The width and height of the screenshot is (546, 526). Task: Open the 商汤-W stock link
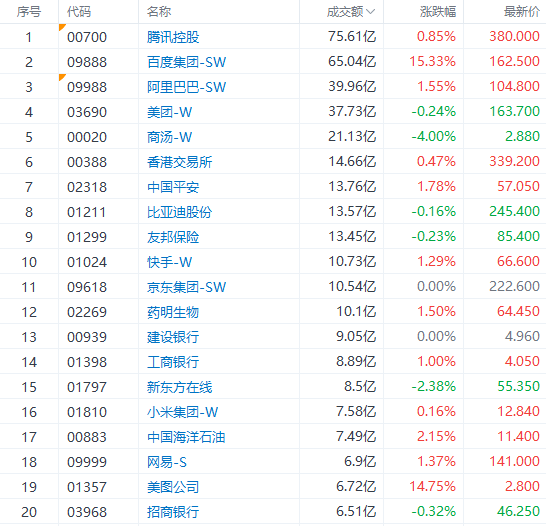click(169, 137)
